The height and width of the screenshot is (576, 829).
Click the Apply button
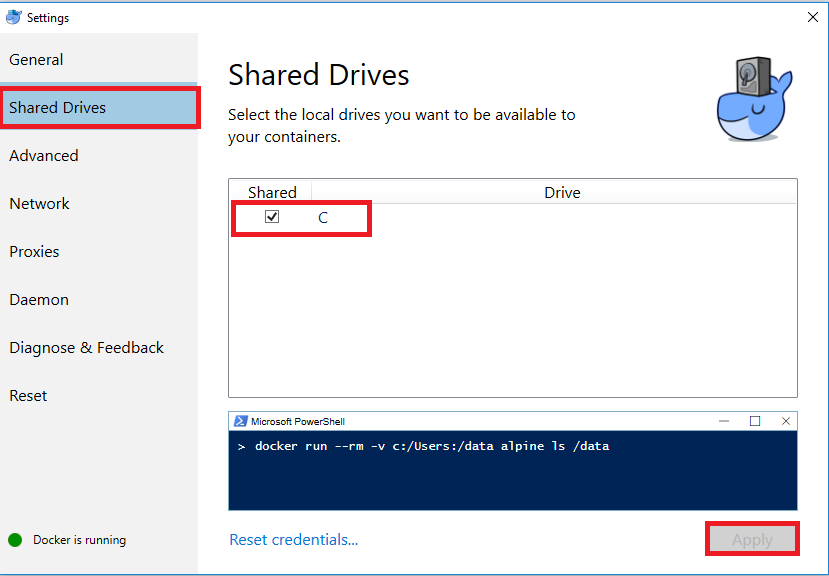click(752, 540)
